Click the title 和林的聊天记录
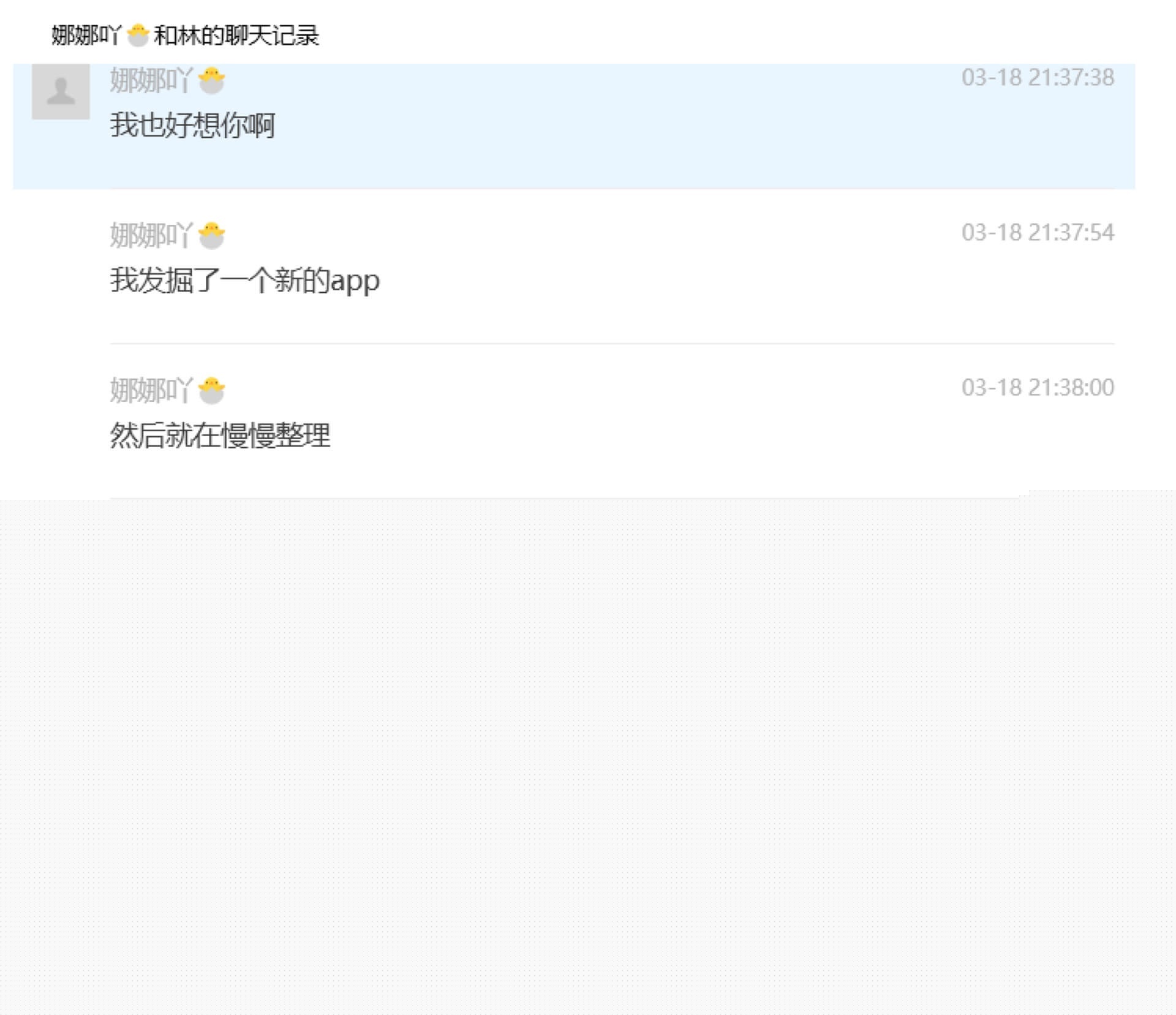This screenshot has width=1176, height=1015. (x=236, y=35)
